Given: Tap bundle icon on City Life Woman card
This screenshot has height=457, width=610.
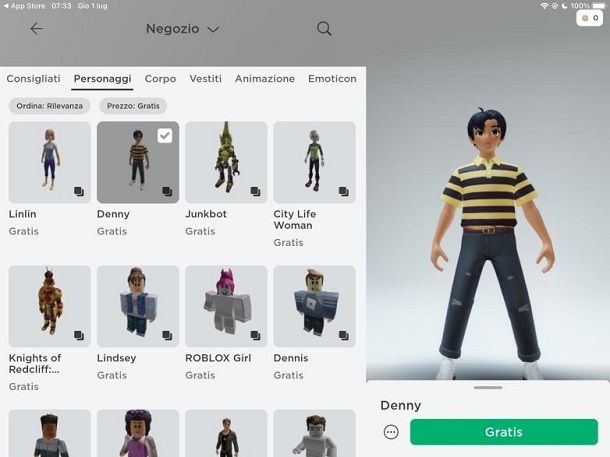Looking at the screenshot, I should (x=344, y=191).
